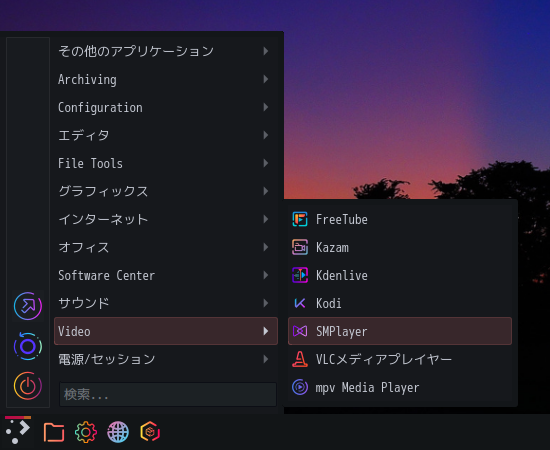This screenshot has height=450, width=550.
Task: Click the 検索 search field
Action: coord(168,395)
